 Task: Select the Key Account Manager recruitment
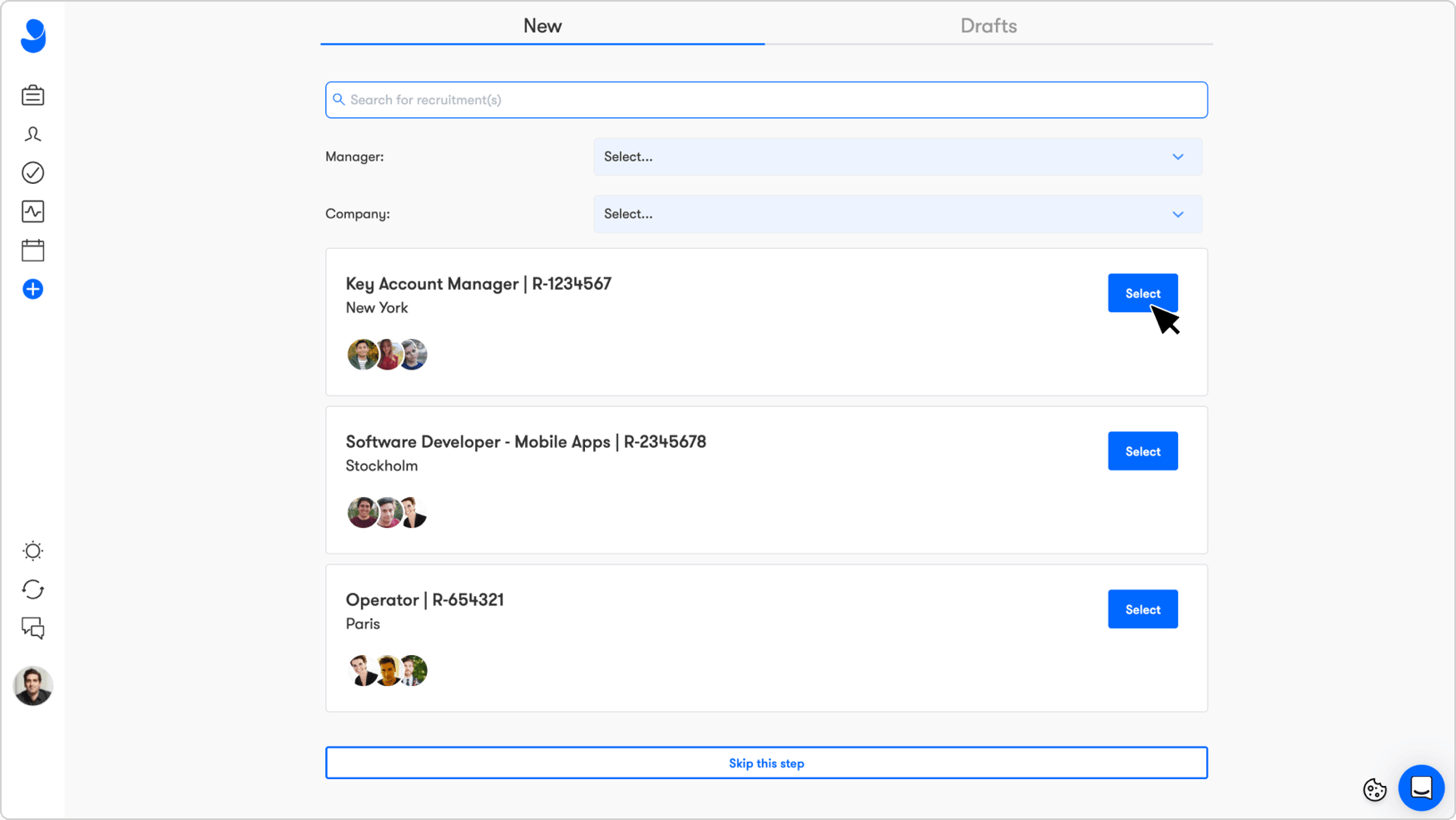(1142, 293)
